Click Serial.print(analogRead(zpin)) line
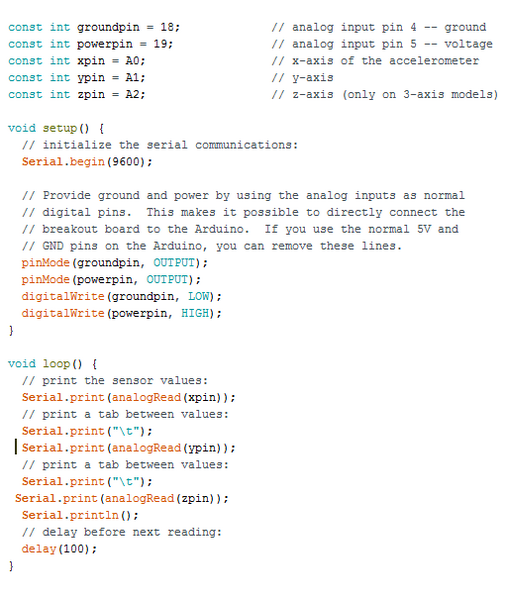The width and height of the screenshot is (506, 599). click(121, 499)
